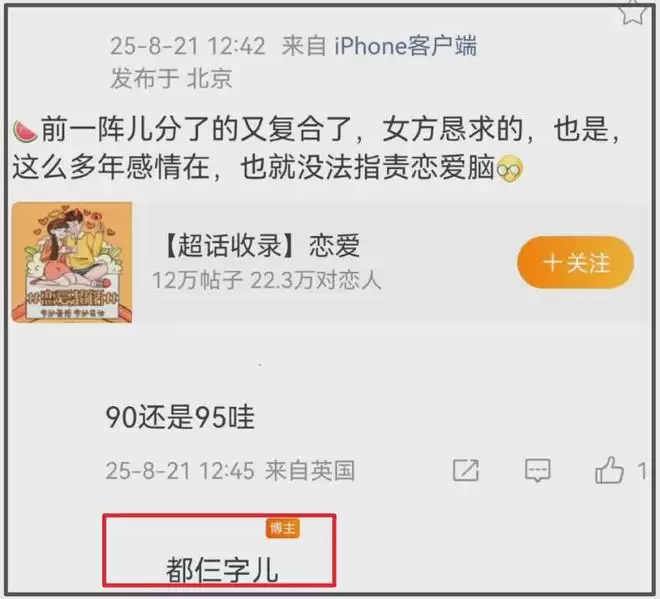Image resolution: width=660 pixels, height=599 pixels.
Task: Click the like count number beside thumbs-up
Action: click(641, 471)
